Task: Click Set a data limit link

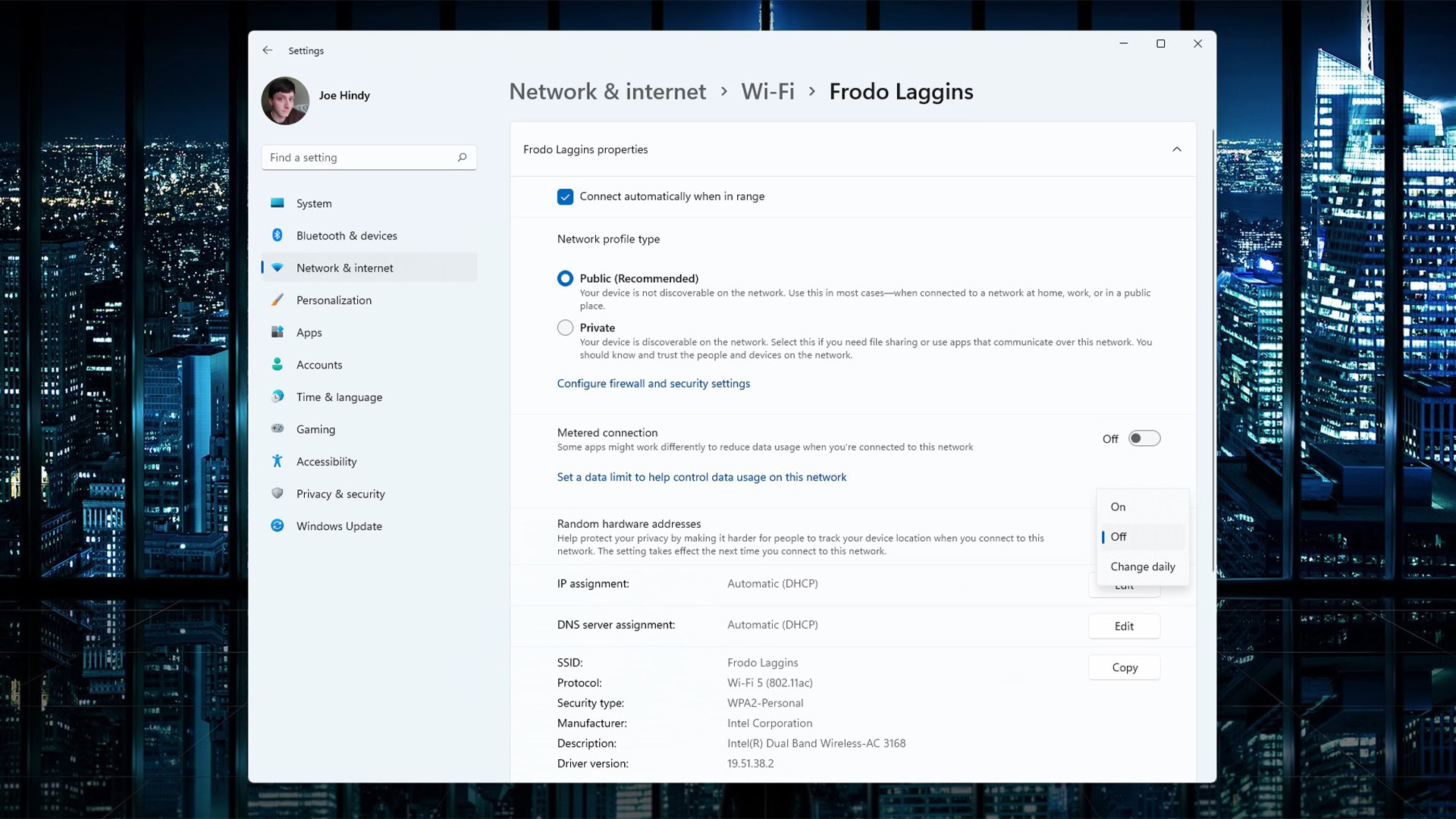Action: coord(701,476)
